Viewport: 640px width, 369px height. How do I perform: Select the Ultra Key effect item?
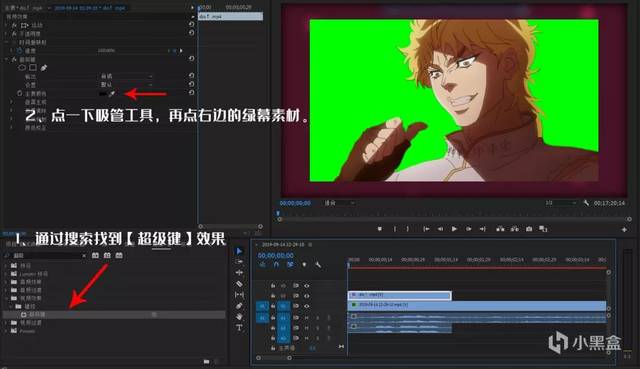pos(114,315)
